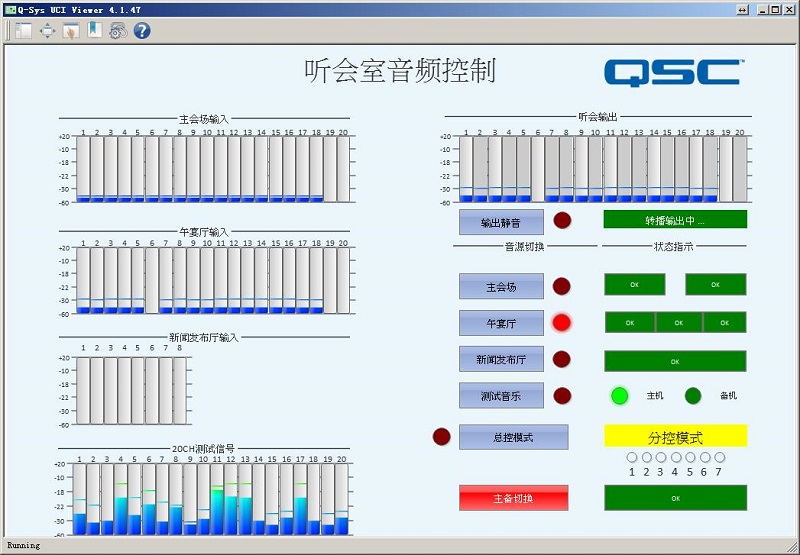
Task: Open the blue question mark help icon
Action: [x=142, y=31]
